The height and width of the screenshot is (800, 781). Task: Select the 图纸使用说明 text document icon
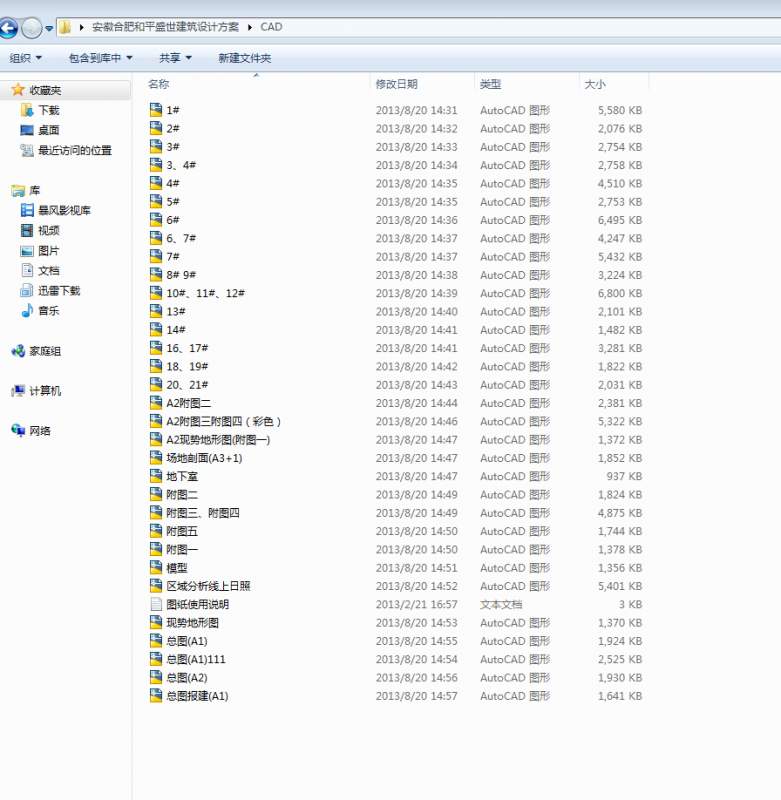156,604
